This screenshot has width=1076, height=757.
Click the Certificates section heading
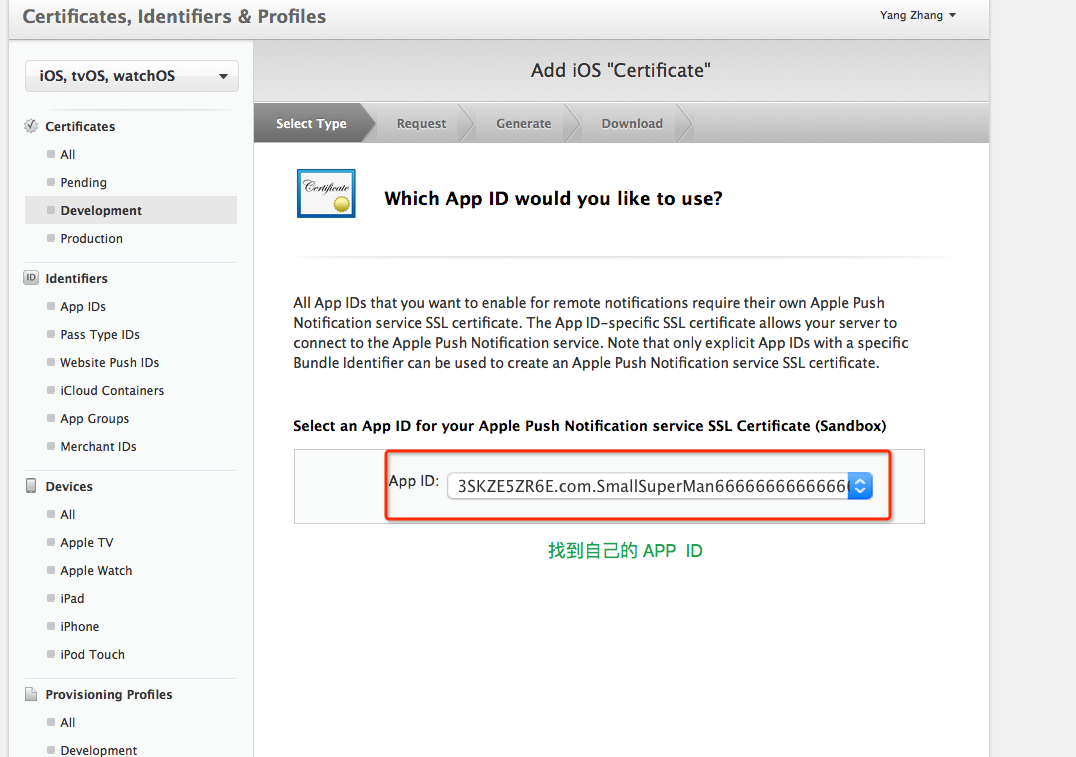[x=80, y=126]
